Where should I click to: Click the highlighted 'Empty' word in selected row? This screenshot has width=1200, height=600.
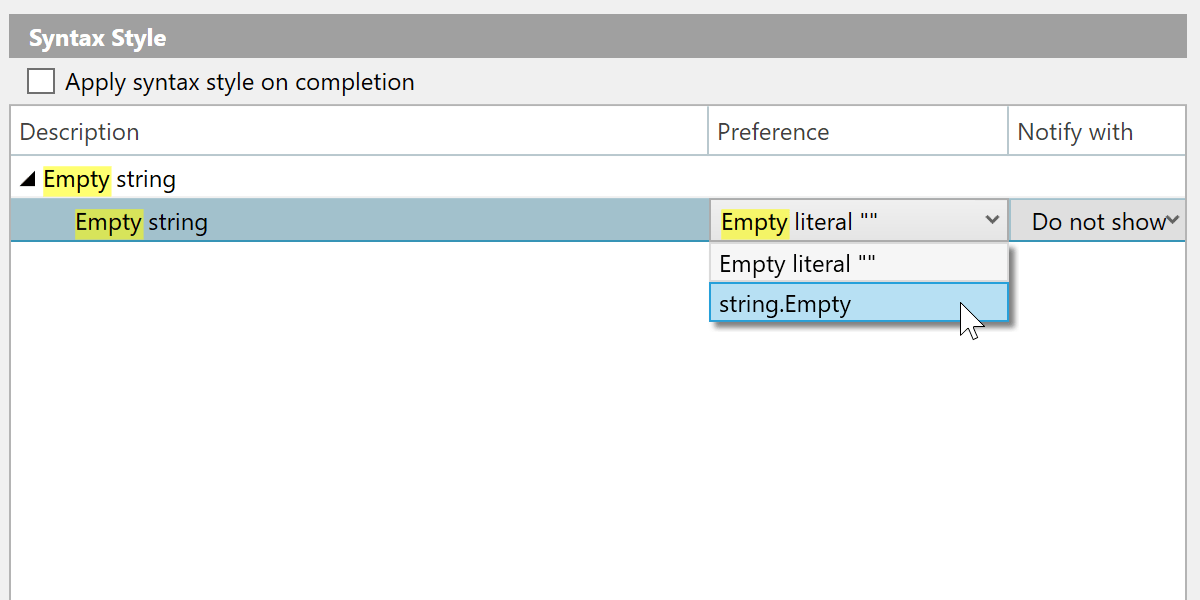(108, 221)
